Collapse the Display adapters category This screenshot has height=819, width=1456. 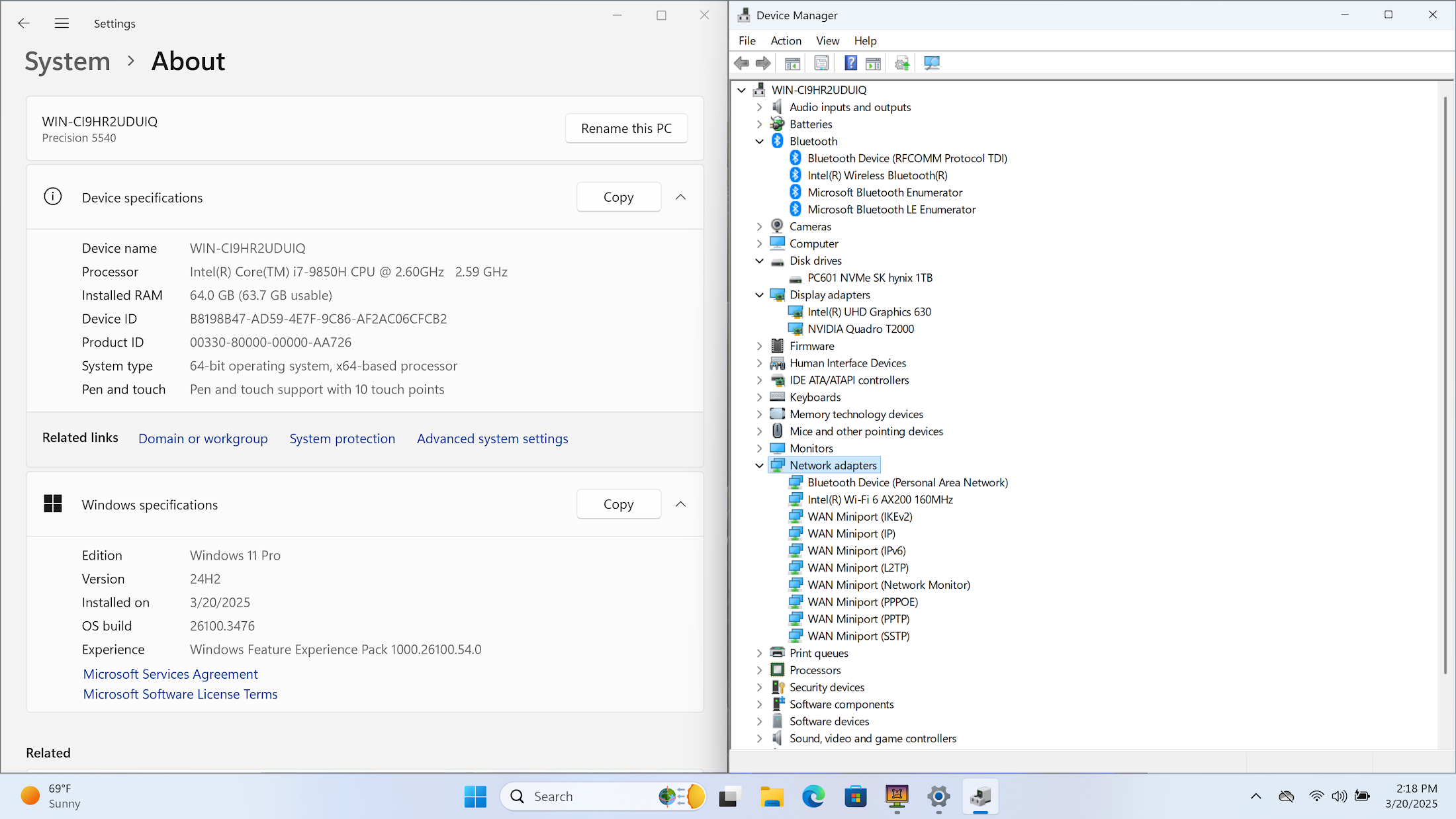click(760, 295)
